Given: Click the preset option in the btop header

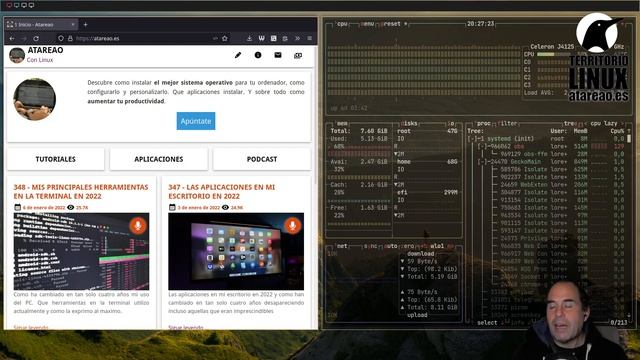Looking at the screenshot, I should click(x=392, y=24).
